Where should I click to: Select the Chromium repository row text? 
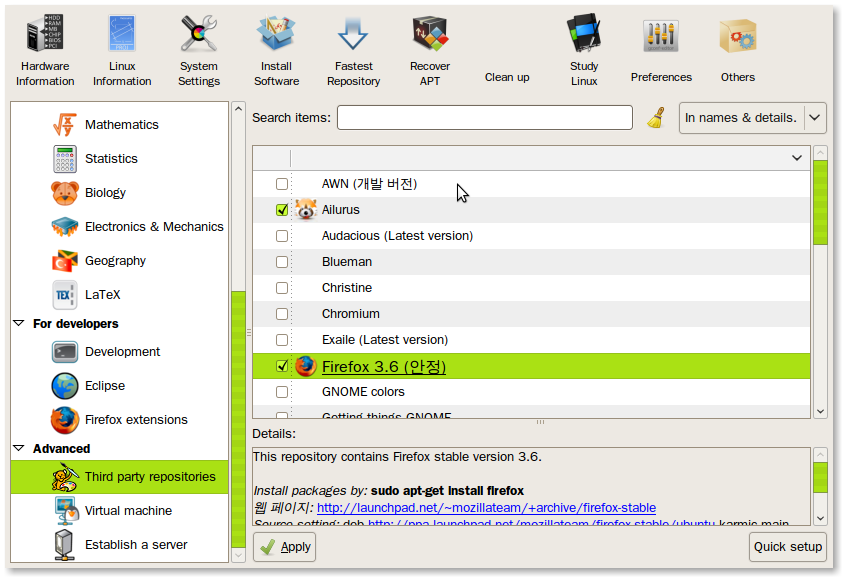[351, 314]
